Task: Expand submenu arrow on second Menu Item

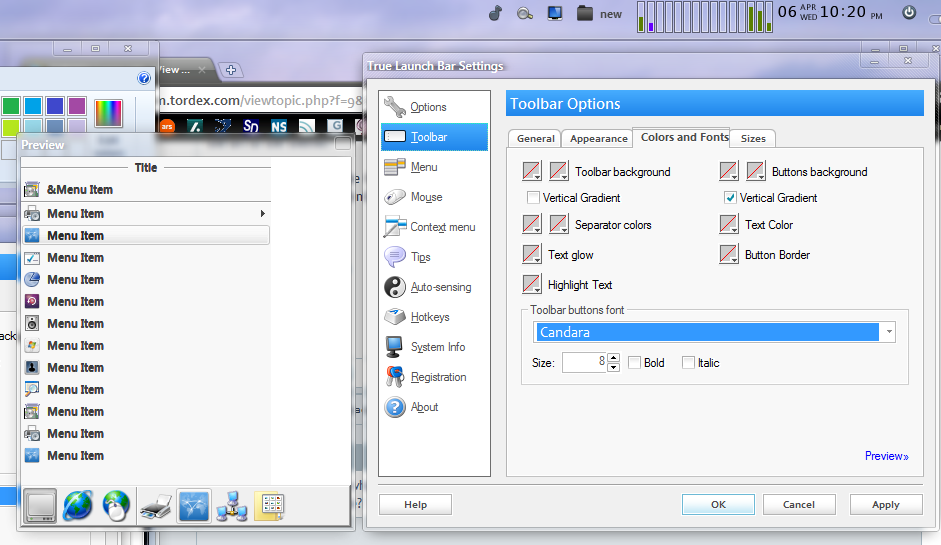Action: (263, 213)
